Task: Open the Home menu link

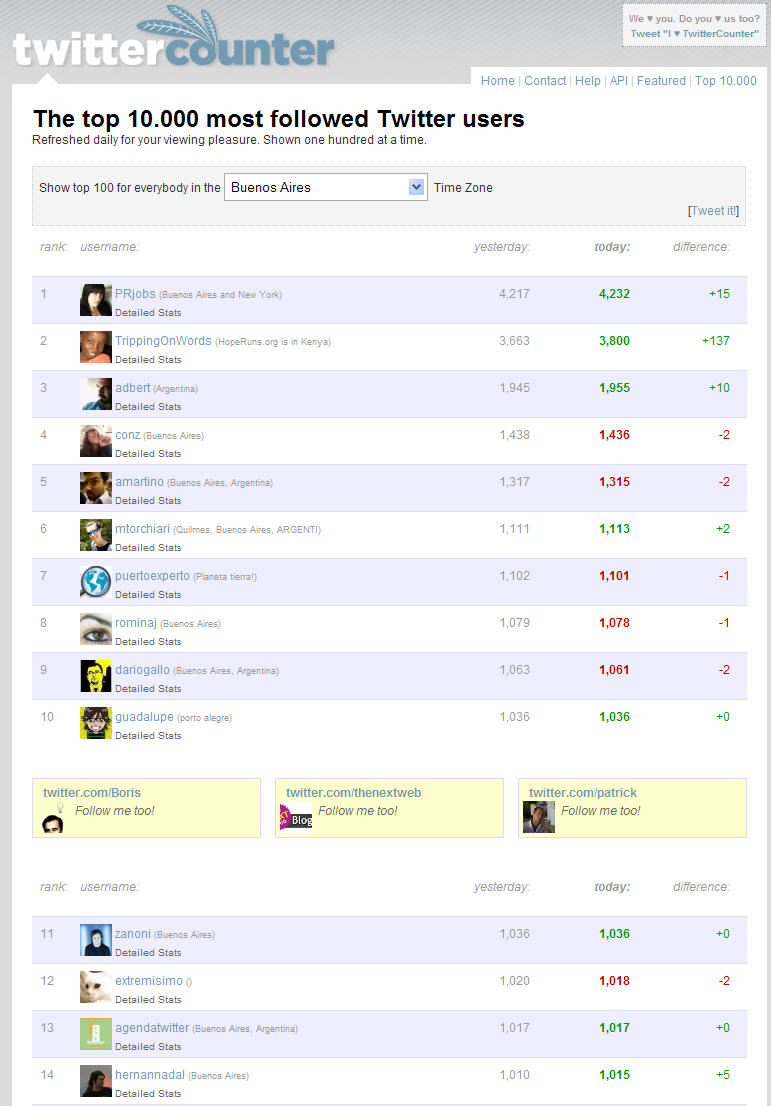Action: pos(498,81)
